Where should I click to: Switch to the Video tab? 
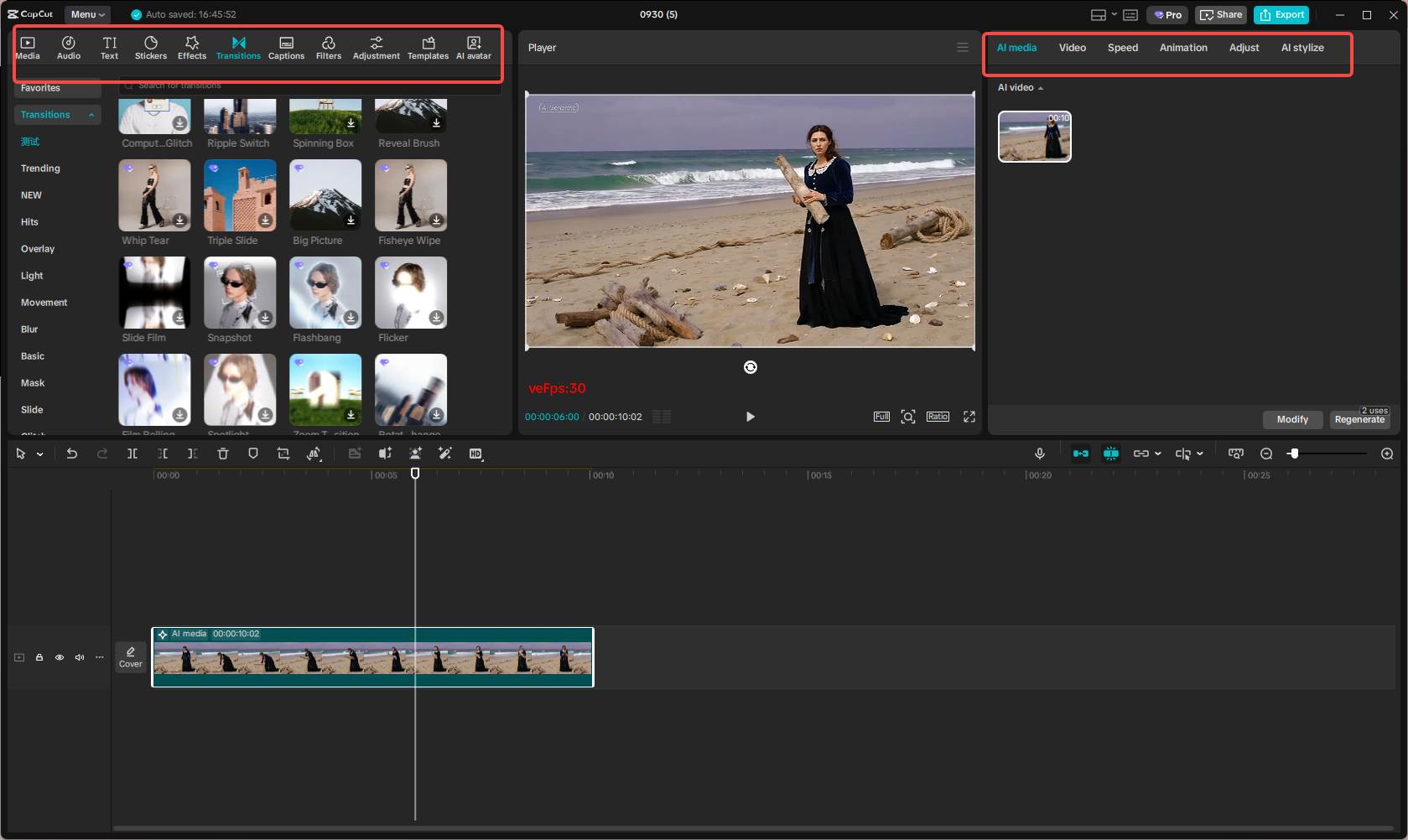1072,48
